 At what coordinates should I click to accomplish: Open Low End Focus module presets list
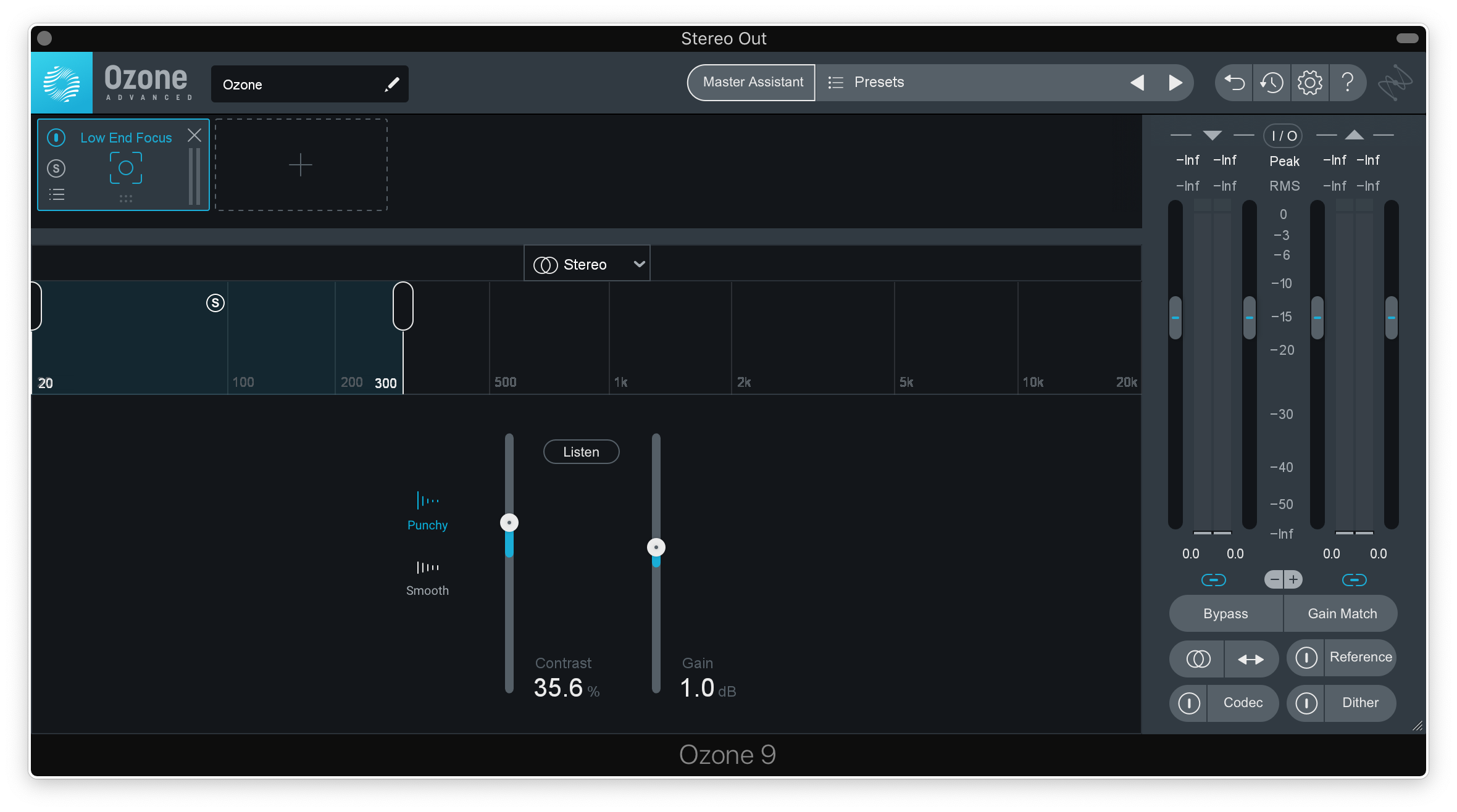click(56, 195)
